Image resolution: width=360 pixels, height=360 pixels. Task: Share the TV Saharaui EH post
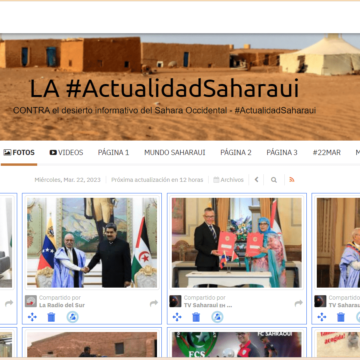coord(299,303)
